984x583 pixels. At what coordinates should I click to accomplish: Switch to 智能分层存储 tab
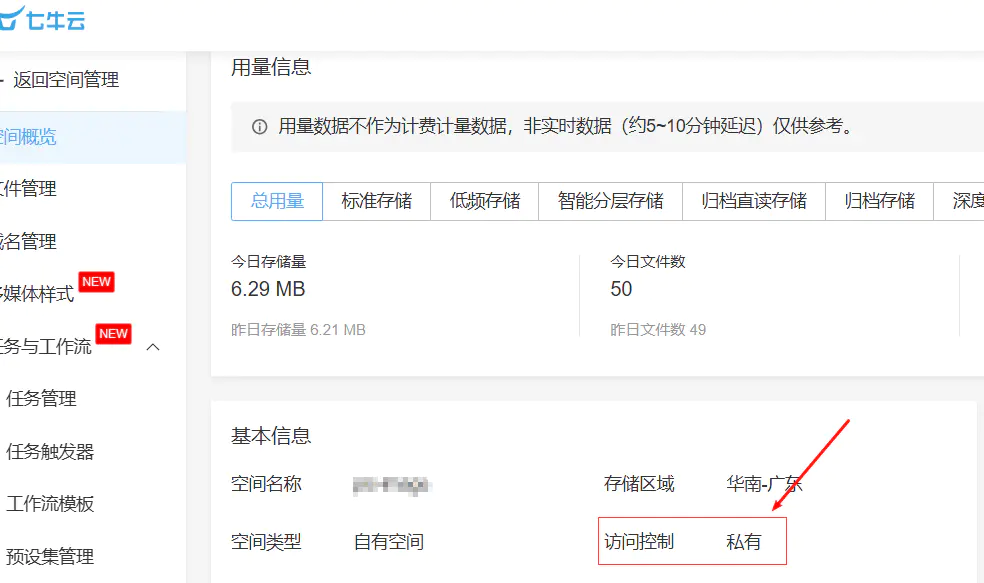click(x=611, y=201)
